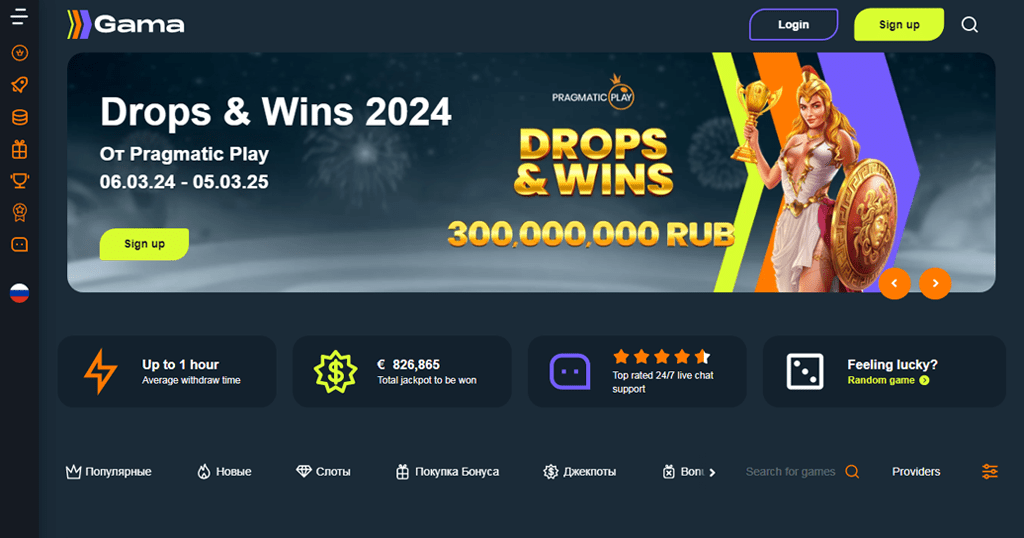The width and height of the screenshot is (1024, 538).
Task: Open the gift box sidebar icon
Action: click(20, 150)
